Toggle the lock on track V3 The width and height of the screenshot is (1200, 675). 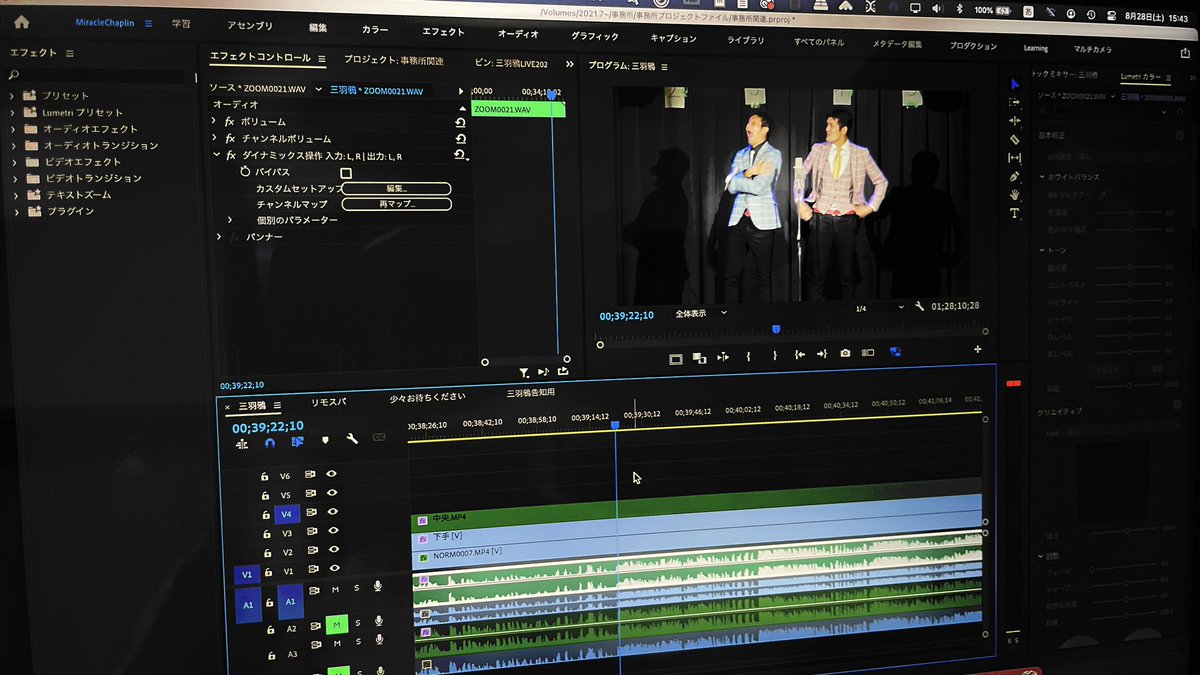point(266,534)
